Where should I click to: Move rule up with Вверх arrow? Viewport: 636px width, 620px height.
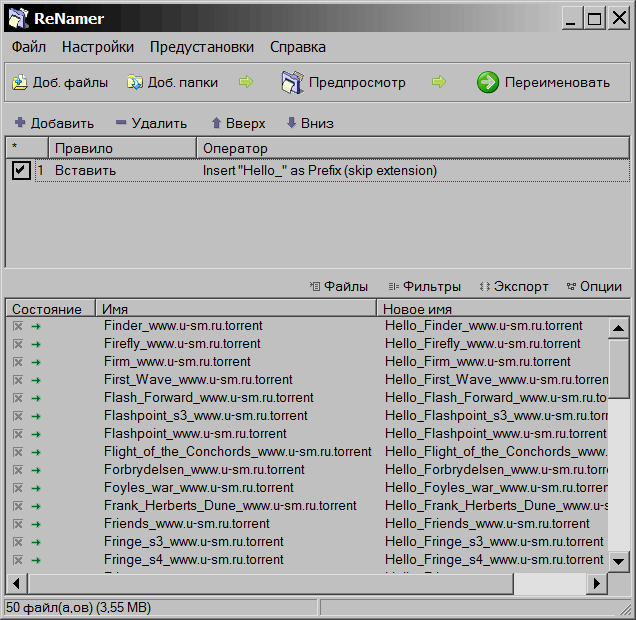pos(215,123)
